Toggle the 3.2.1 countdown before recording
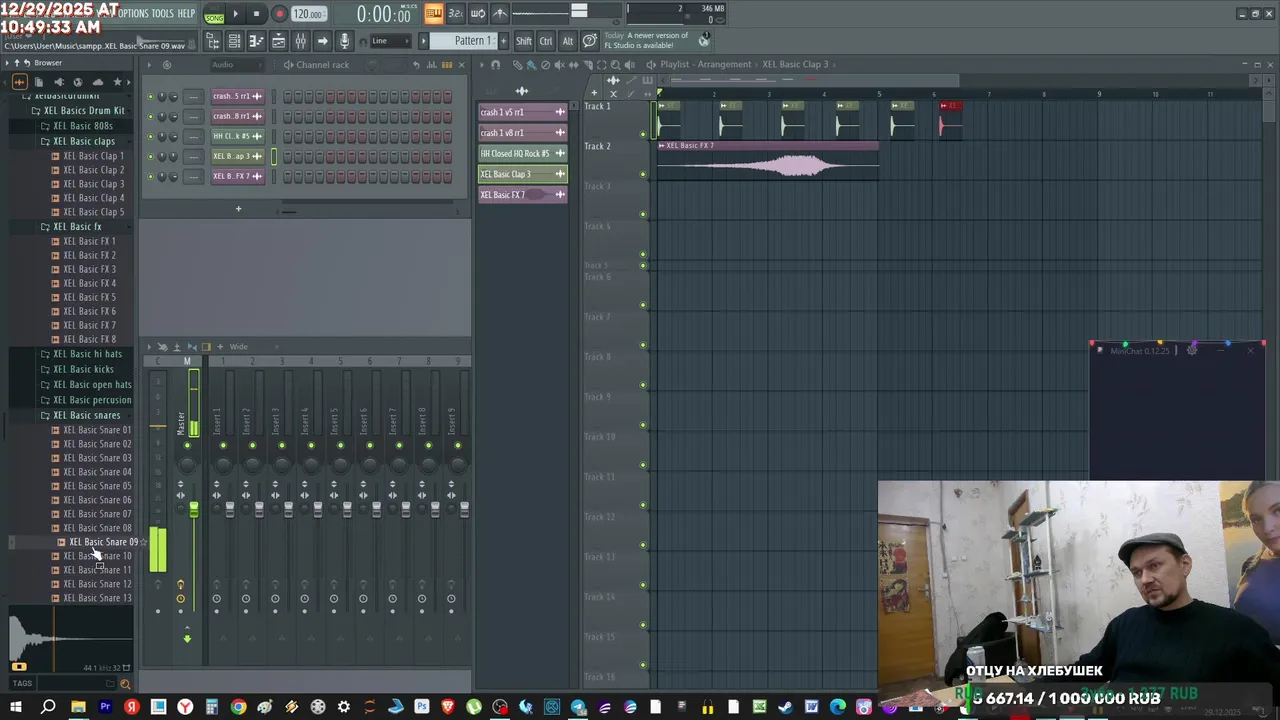This screenshot has width=1280, height=720. pyautogui.click(x=455, y=14)
